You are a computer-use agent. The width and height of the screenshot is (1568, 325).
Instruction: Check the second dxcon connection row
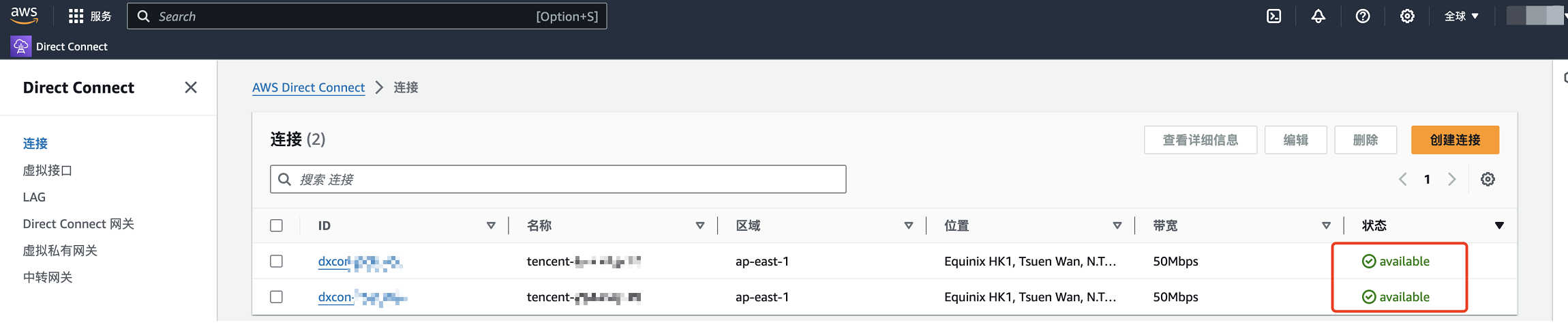[276, 297]
